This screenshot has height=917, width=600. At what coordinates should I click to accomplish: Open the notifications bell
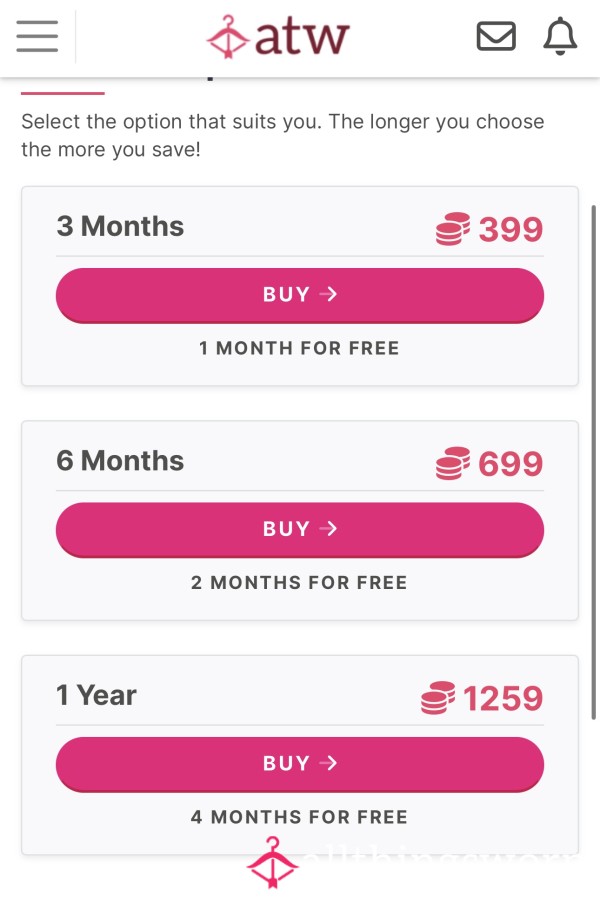tap(560, 36)
